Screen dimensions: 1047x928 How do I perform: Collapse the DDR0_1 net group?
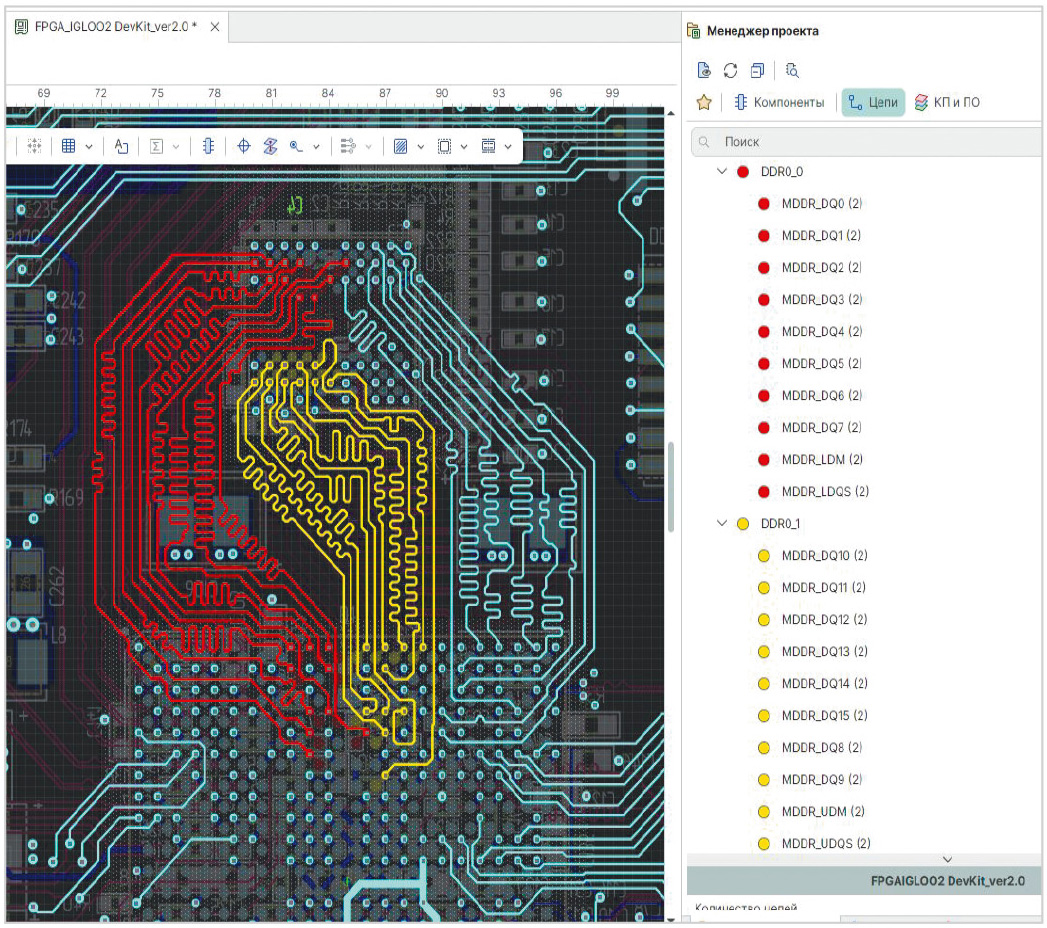coord(722,524)
